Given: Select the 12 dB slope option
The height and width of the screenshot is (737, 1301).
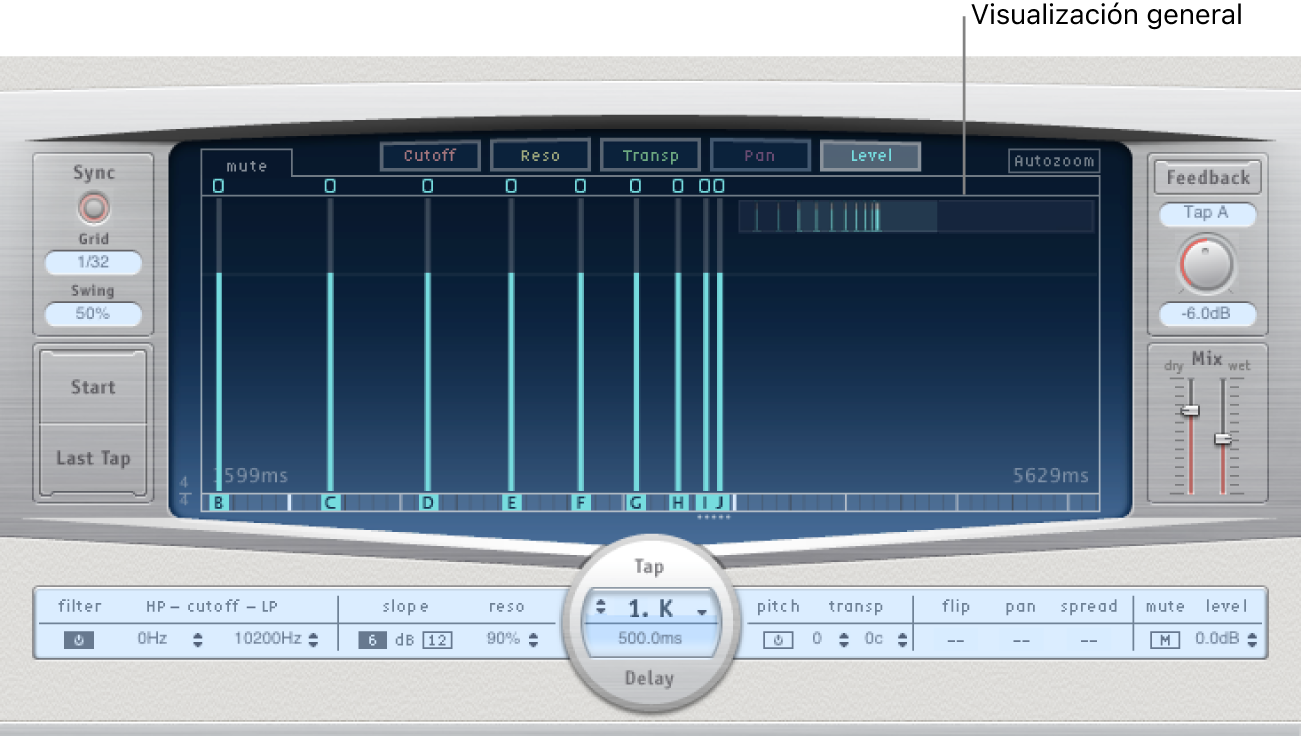Looking at the screenshot, I should tap(436, 640).
